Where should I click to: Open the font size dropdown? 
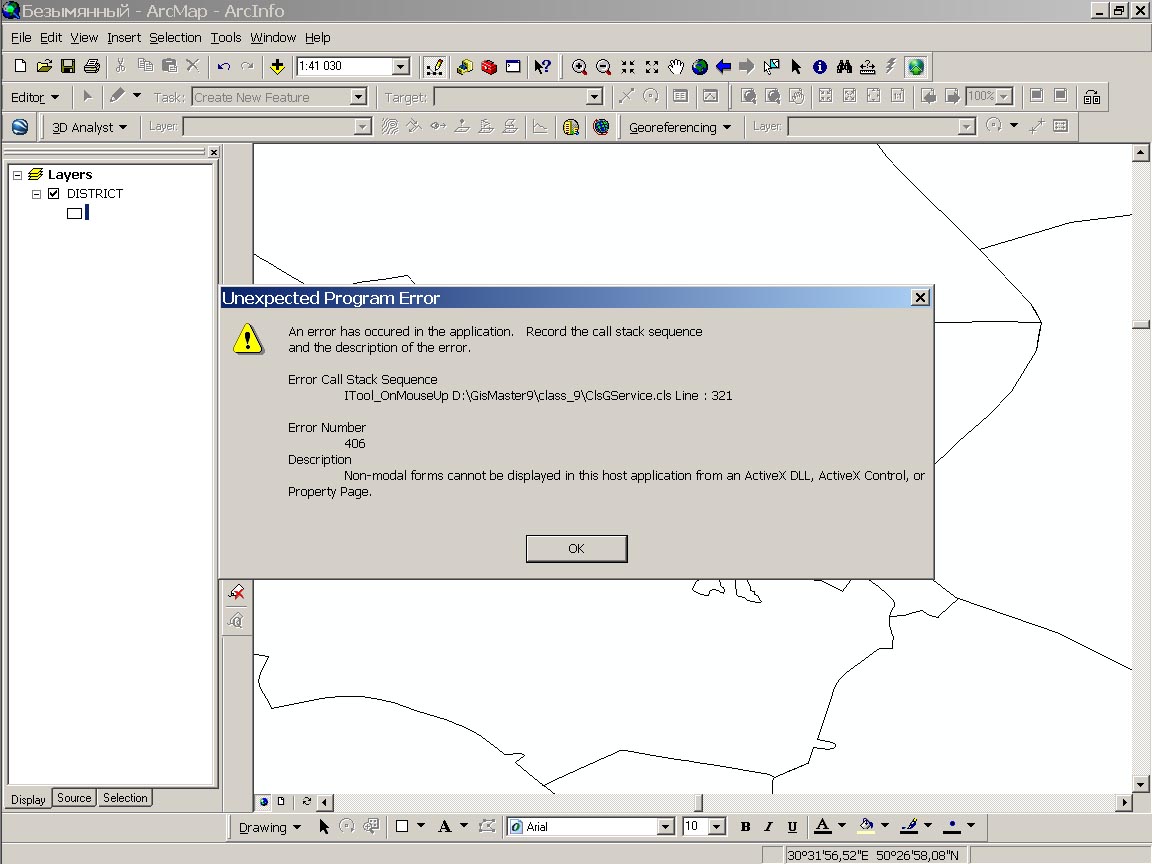click(717, 827)
